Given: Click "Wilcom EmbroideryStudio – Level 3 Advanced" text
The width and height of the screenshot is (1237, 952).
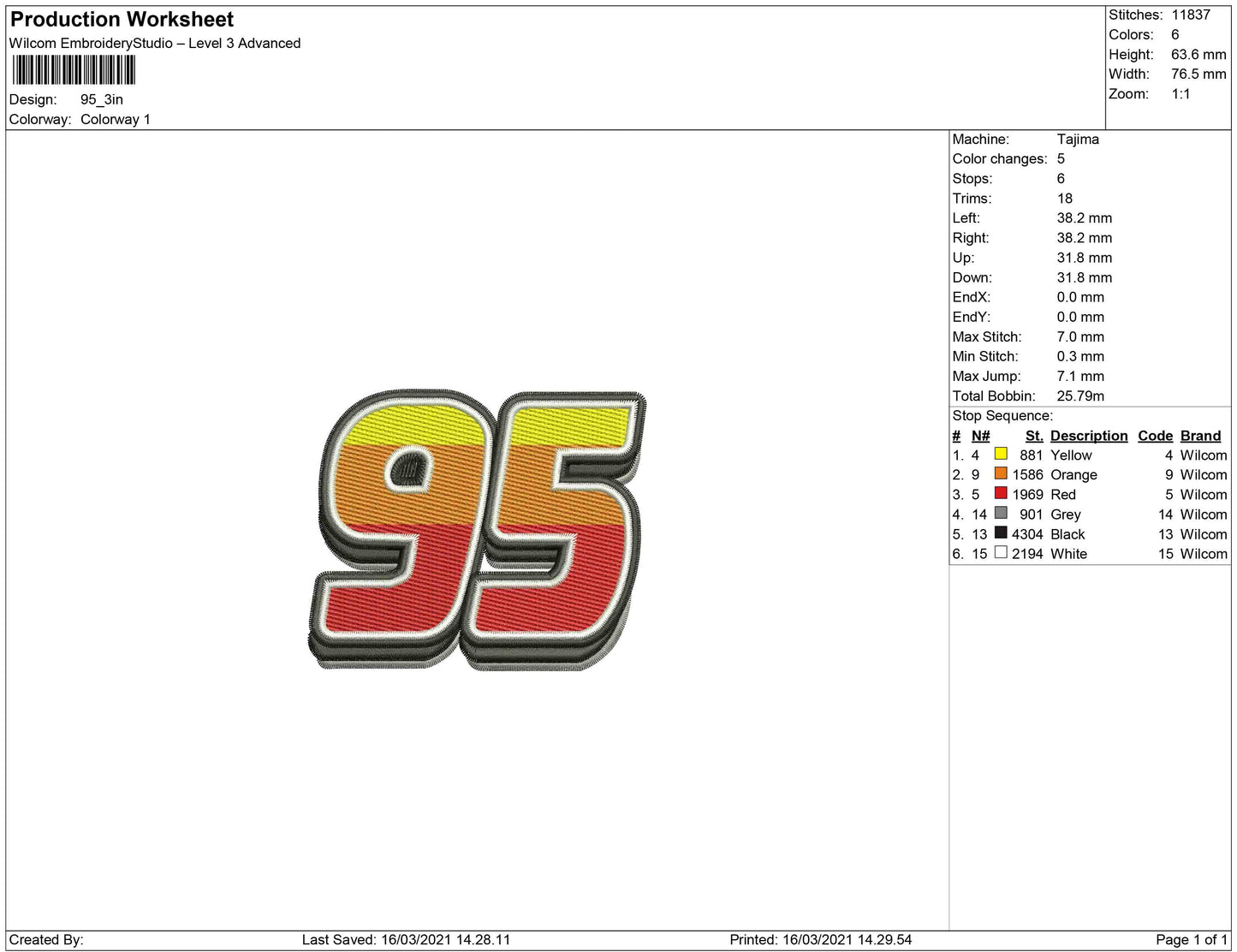Looking at the screenshot, I should [x=155, y=44].
